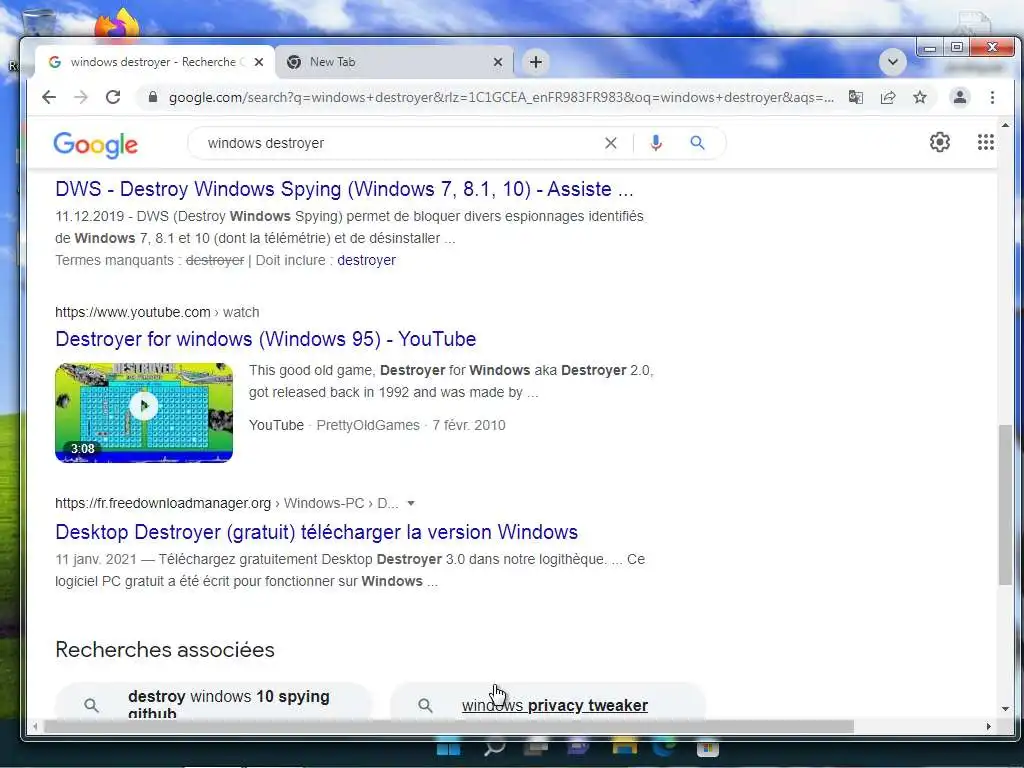Expand the tab search dropdown
Viewport: 1024px width, 768px height.
pyautogui.click(x=892, y=62)
